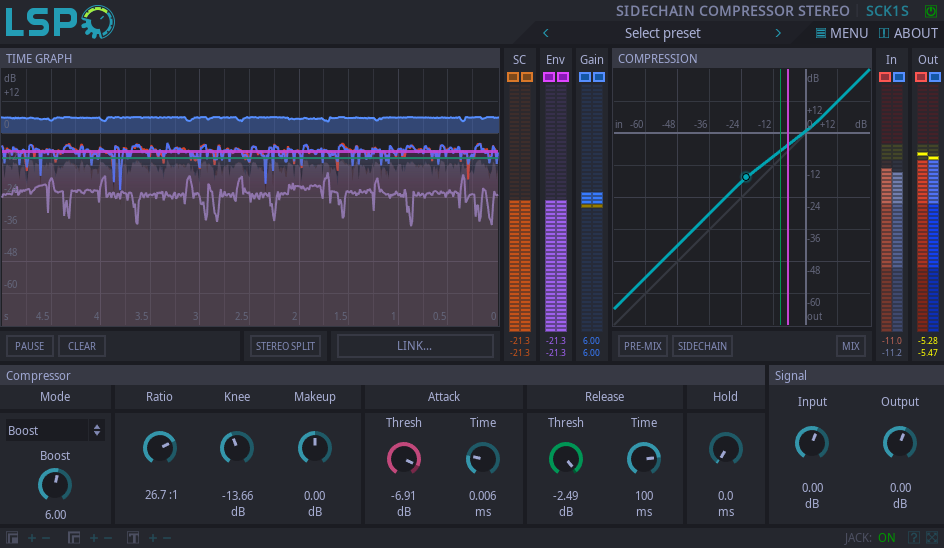The width and height of the screenshot is (944, 548).
Task: Click the Makeup gain knob
Action: 315,448
